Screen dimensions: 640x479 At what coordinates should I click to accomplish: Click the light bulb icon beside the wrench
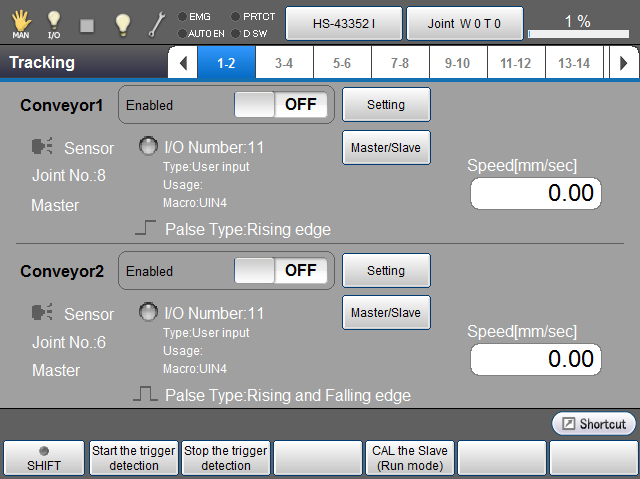click(x=121, y=23)
